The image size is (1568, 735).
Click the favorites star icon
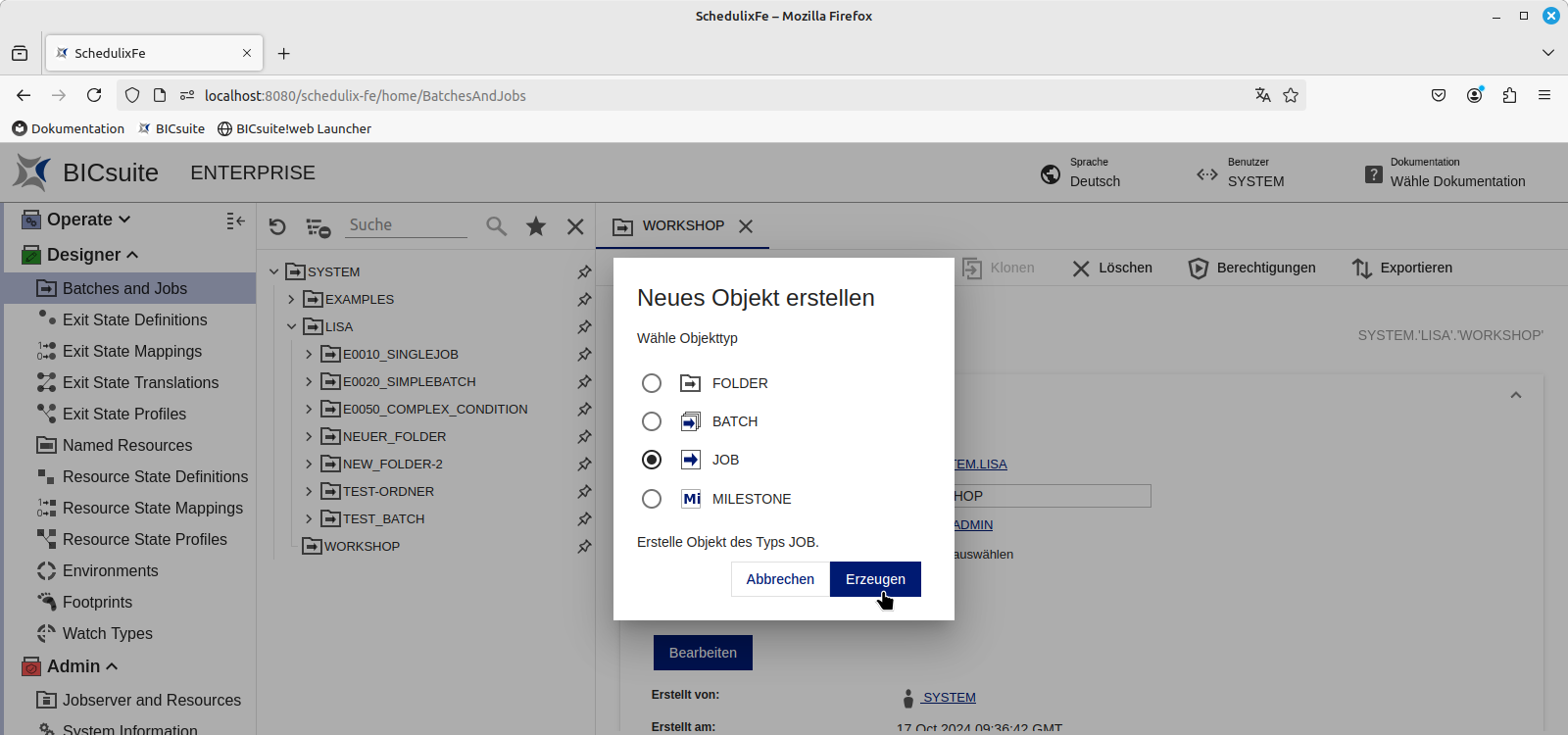(x=536, y=226)
